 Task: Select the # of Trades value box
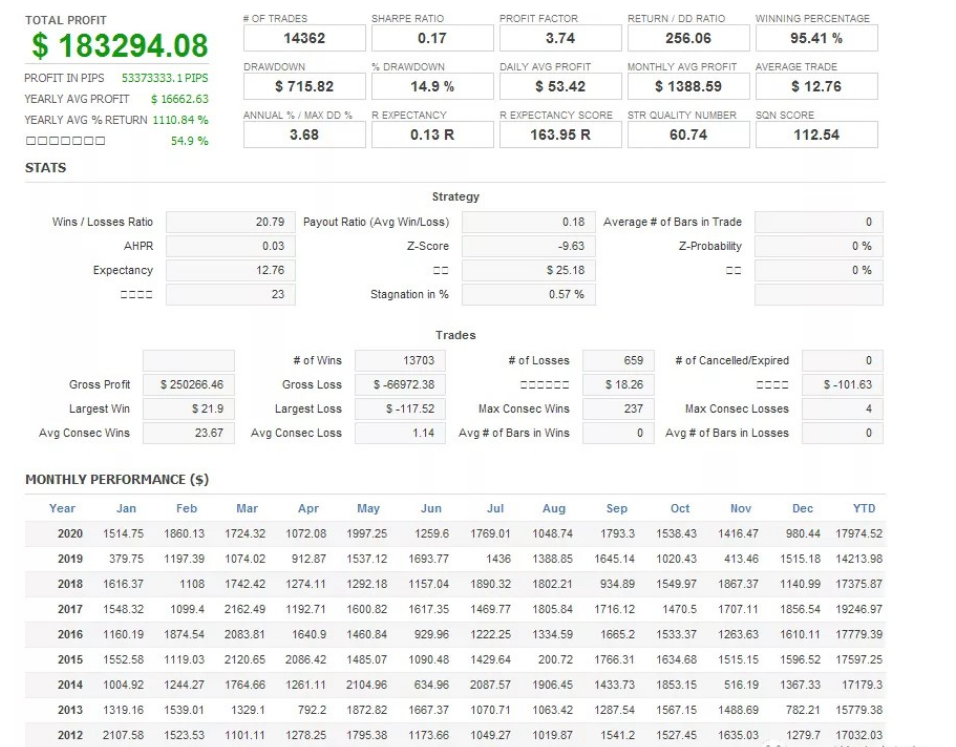pyautogui.click(x=304, y=38)
